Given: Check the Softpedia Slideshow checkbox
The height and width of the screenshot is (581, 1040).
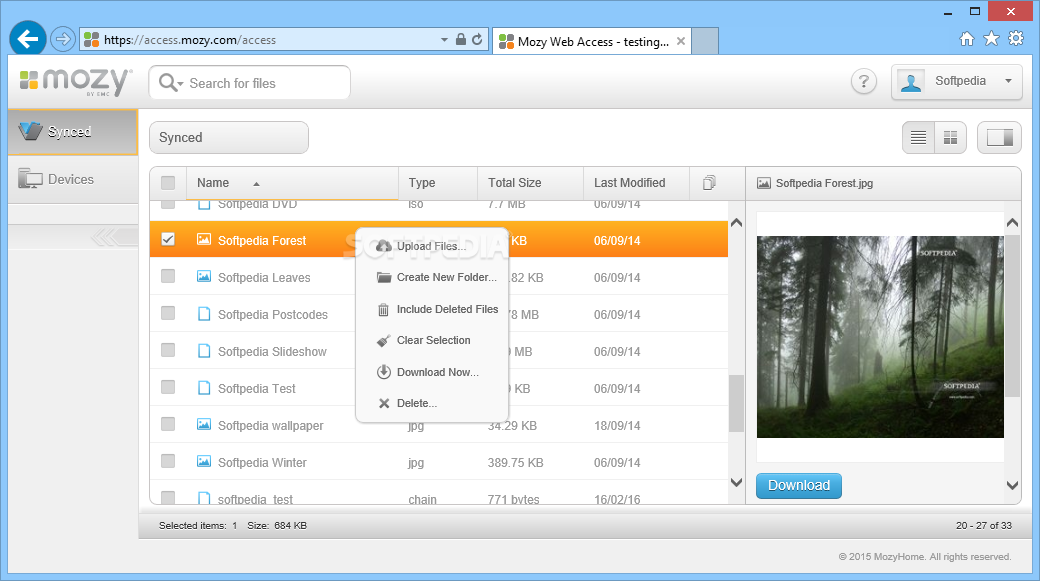Looking at the screenshot, I should (168, 350).
